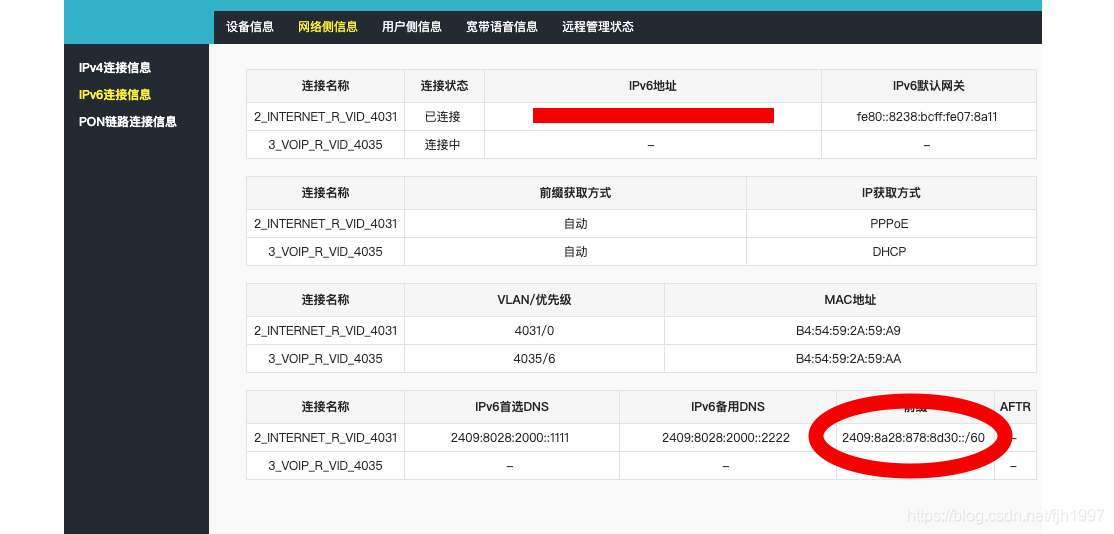
Task: Click 2_INTERNET_R_VID_4031 in the IPv6地址 table
Action: point(325,116)
